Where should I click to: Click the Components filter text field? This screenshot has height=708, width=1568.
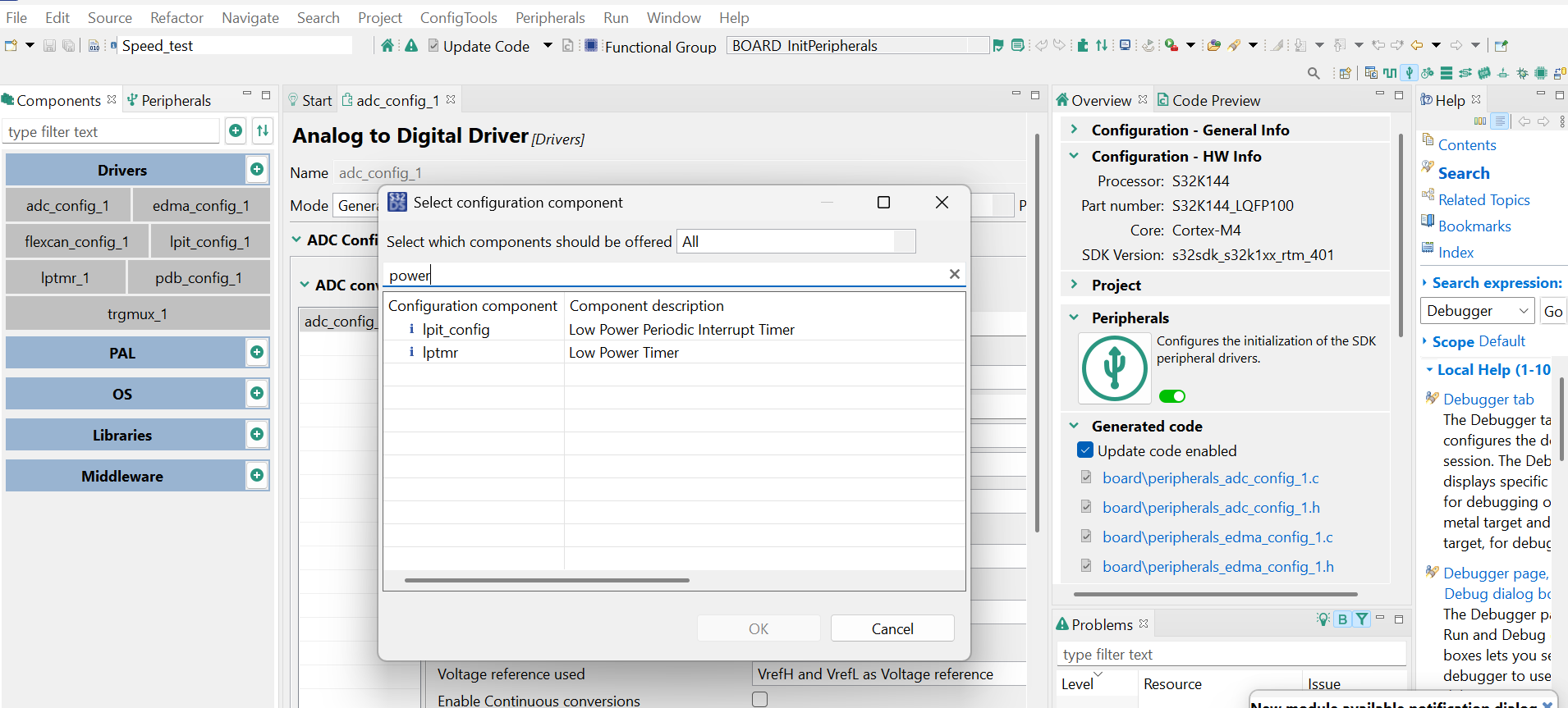(112, 131)
